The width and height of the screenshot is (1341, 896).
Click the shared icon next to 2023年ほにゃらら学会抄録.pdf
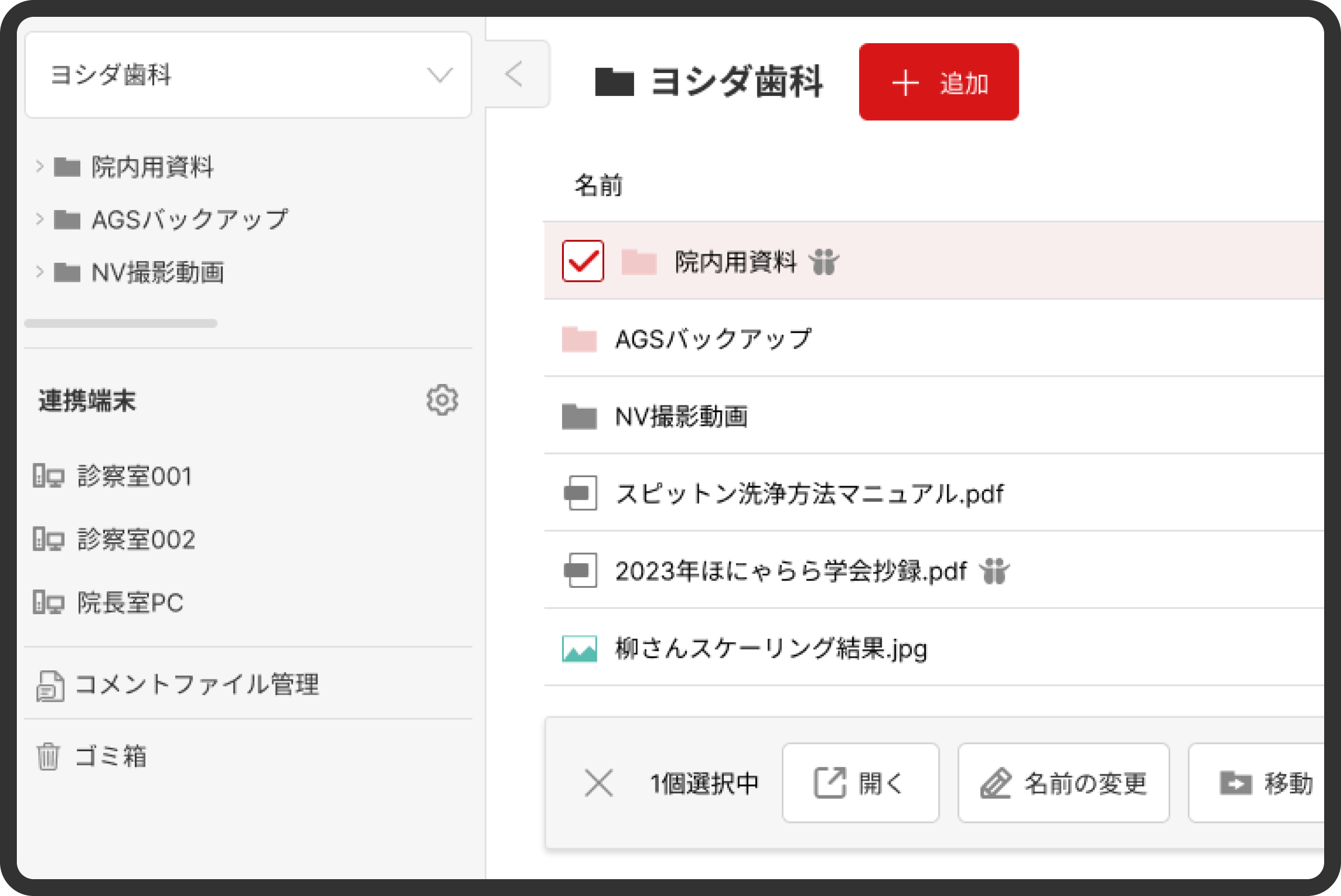click(x=994, y=571)
